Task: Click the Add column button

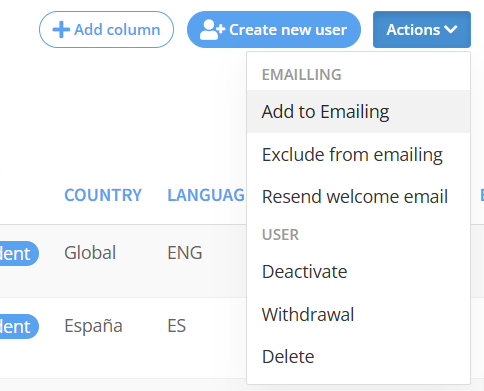Action: click(106, 30)
